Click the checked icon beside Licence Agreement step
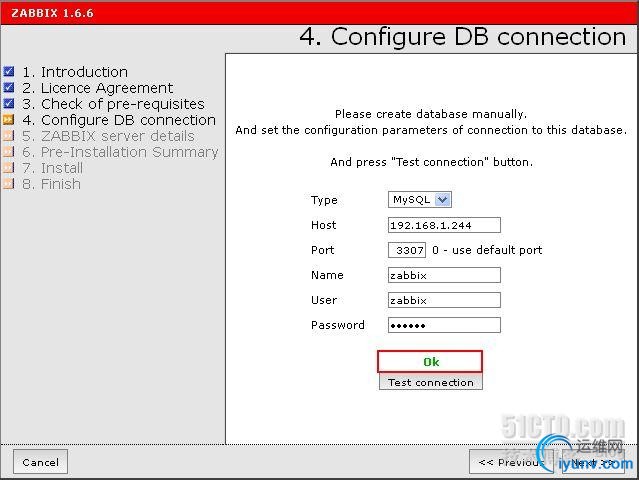 pyautogui.click(x=9, y=88)
